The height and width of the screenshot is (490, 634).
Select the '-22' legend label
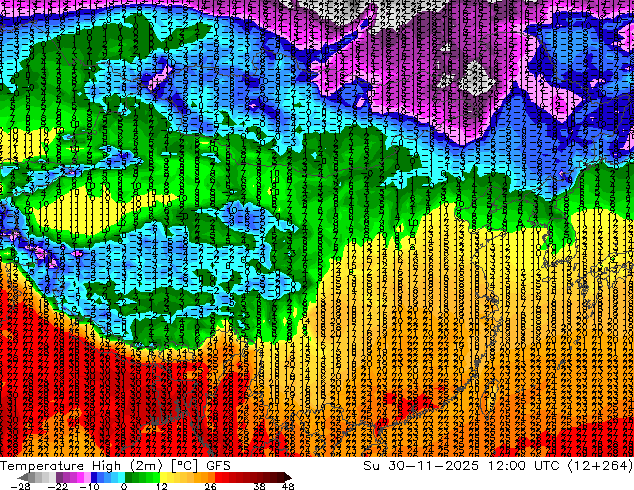coord(58,486)
